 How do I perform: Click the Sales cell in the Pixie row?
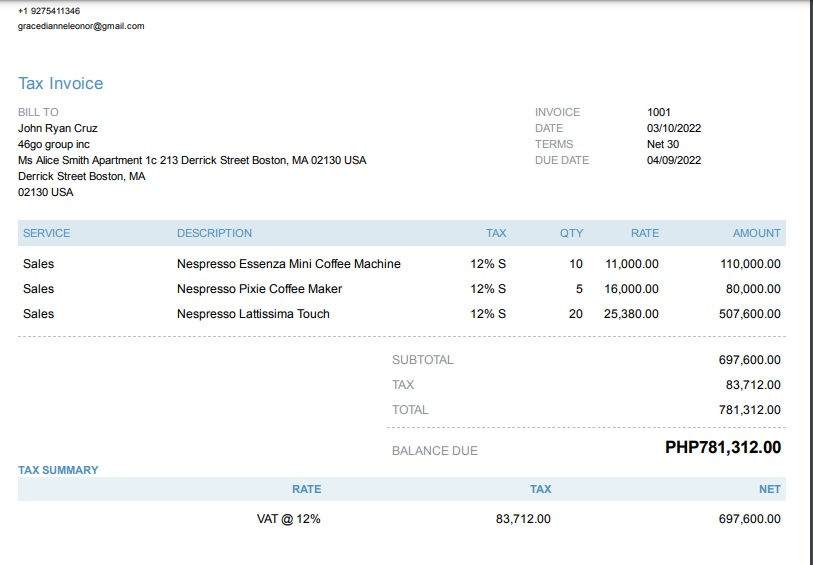[x=38, y=289]
